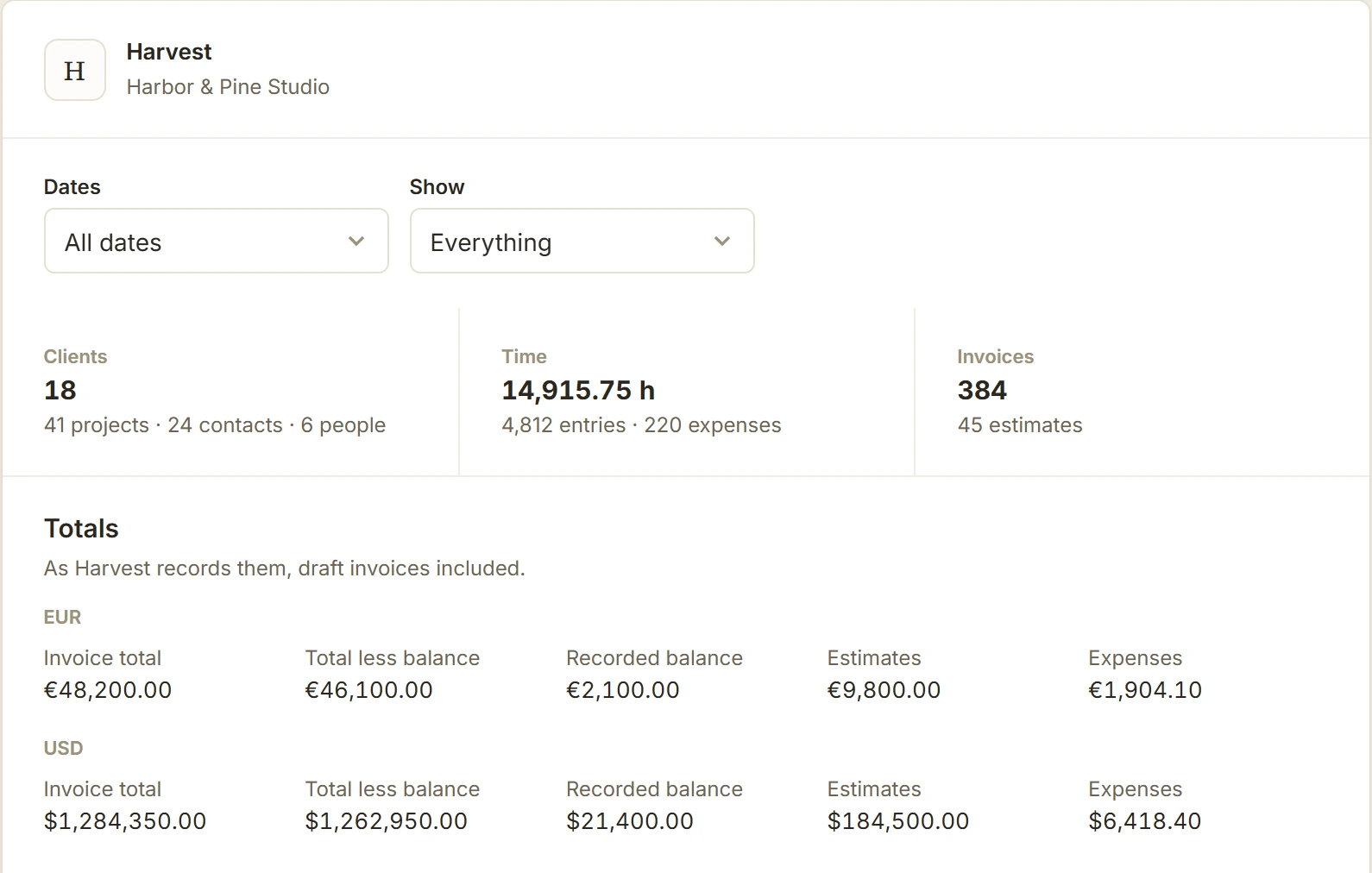
Task: Click the Harbor & Pine Studio name
Action: coord(228,87)
